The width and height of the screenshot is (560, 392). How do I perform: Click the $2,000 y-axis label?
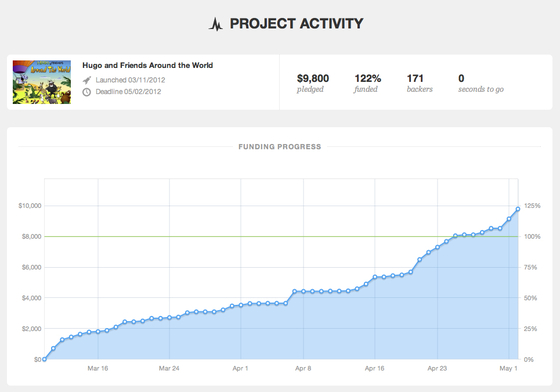pyautogui.click(x=31, y=329)
